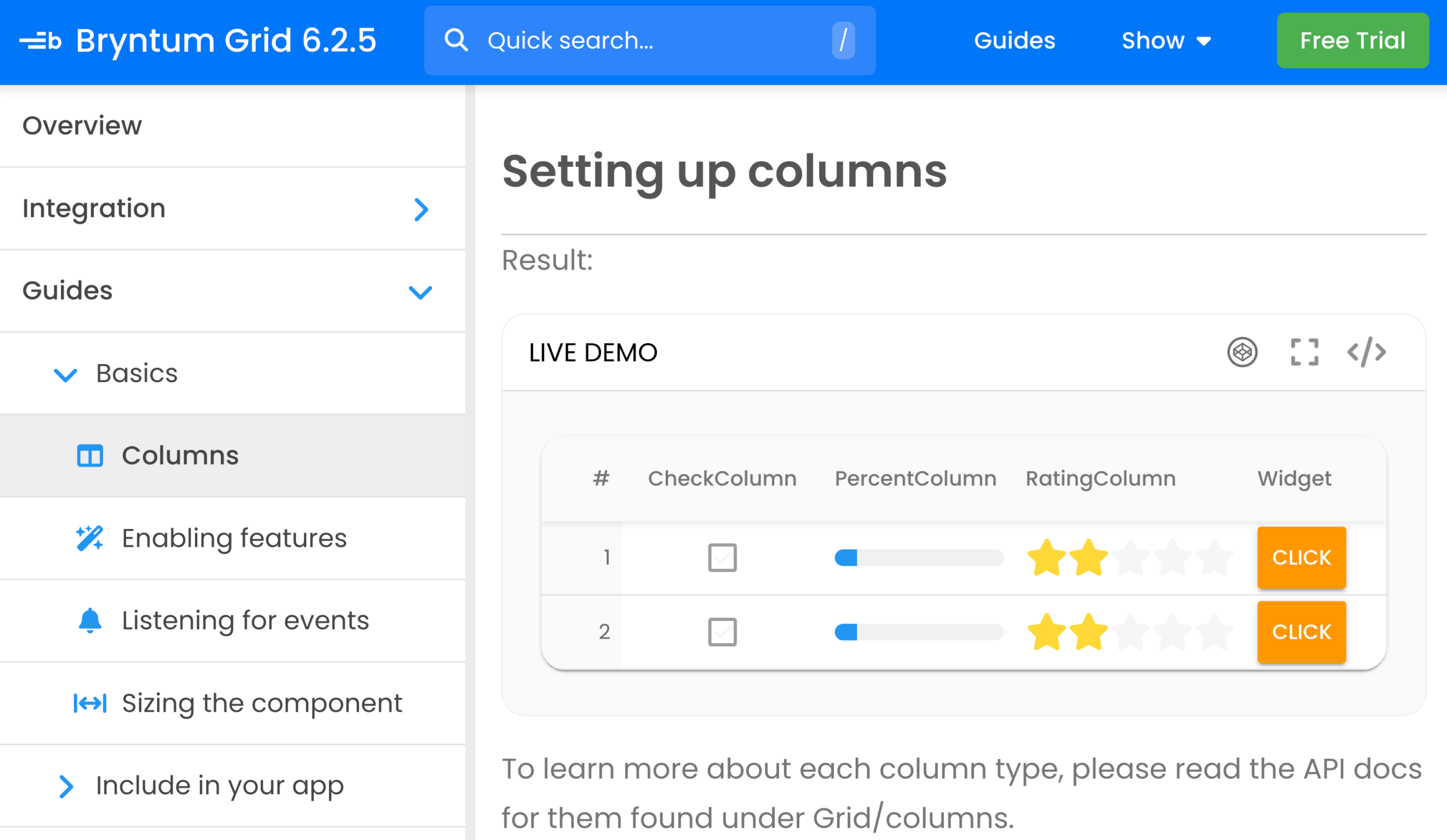Screen dimensions: 1447x840
Task: Set row 2 rating to four stars
Action: tap(1172, 632)
